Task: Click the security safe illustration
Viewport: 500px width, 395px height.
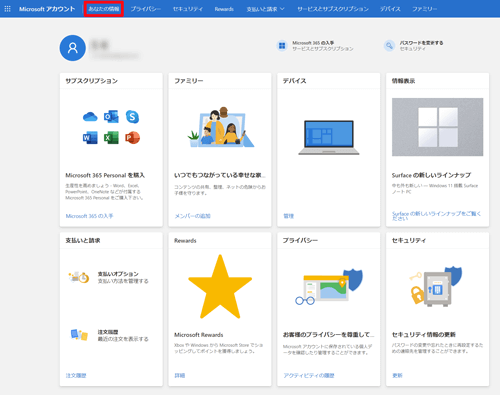Action: point(436,286)
